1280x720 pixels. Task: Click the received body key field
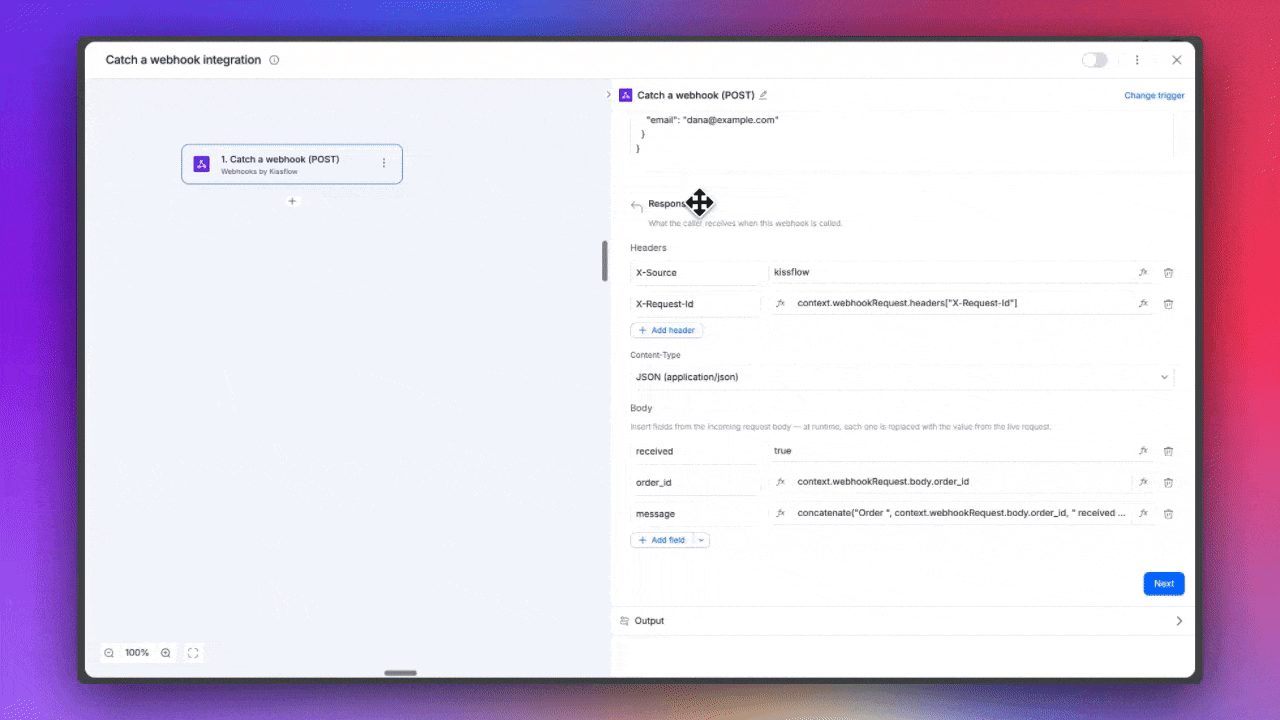695,451
